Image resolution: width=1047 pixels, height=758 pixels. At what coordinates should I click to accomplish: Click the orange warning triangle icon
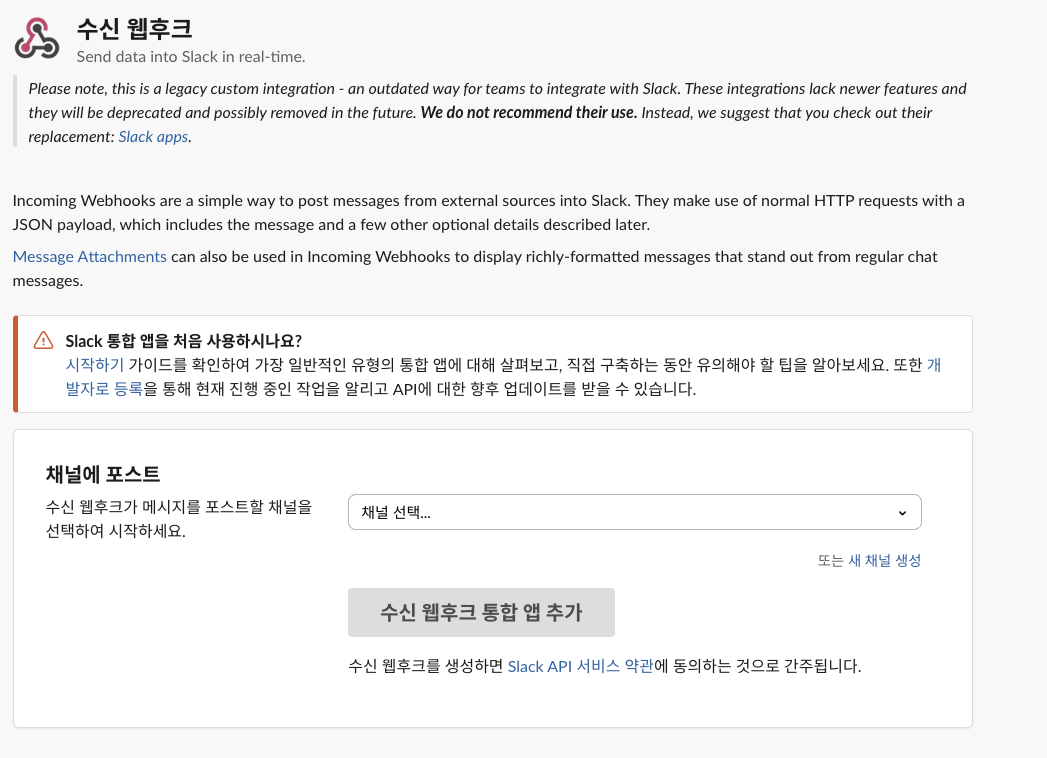pyautogui.click(x=43, y=341)
